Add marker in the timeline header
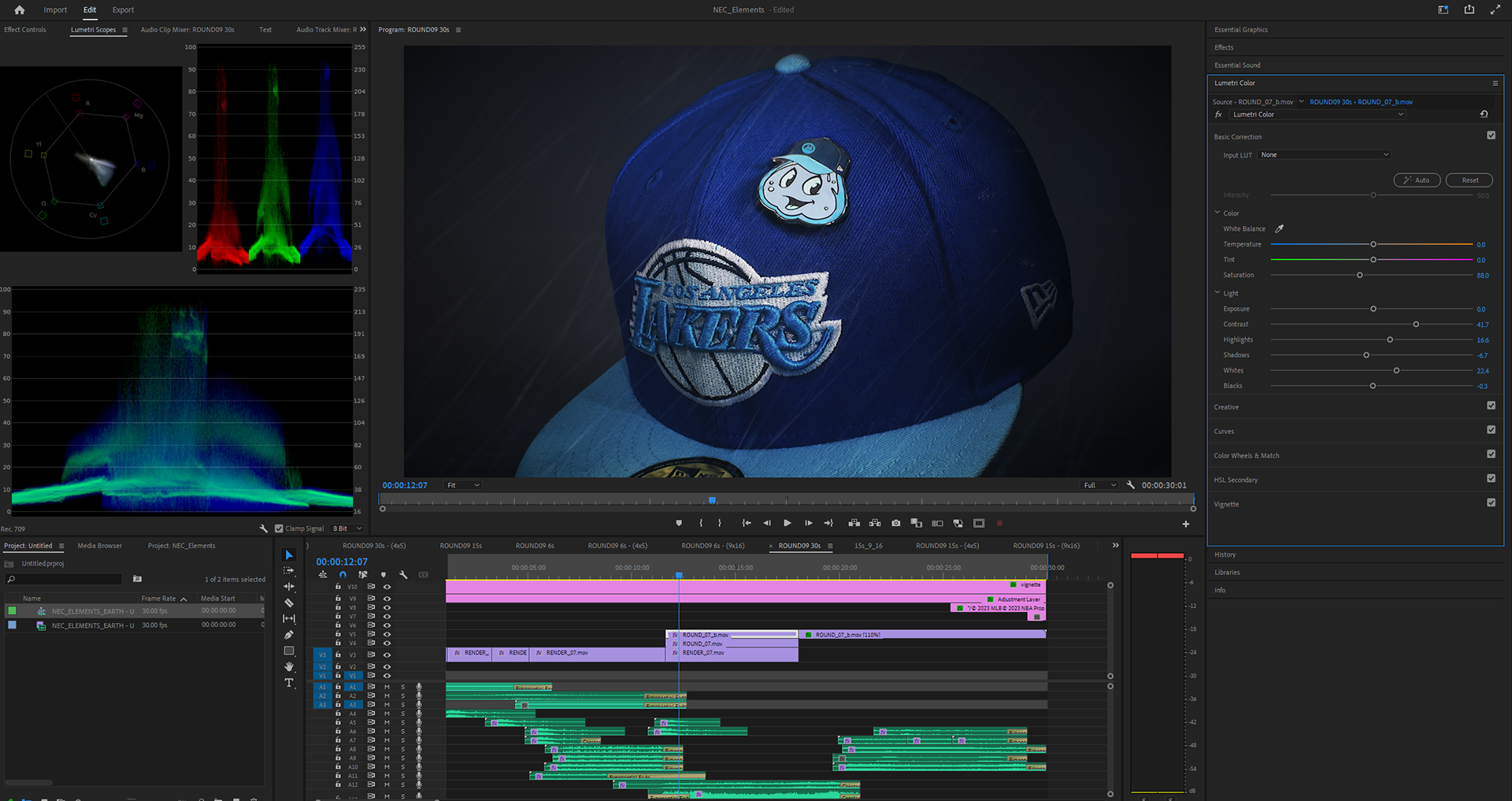The image size is (1512, 801). pos(384,575)
